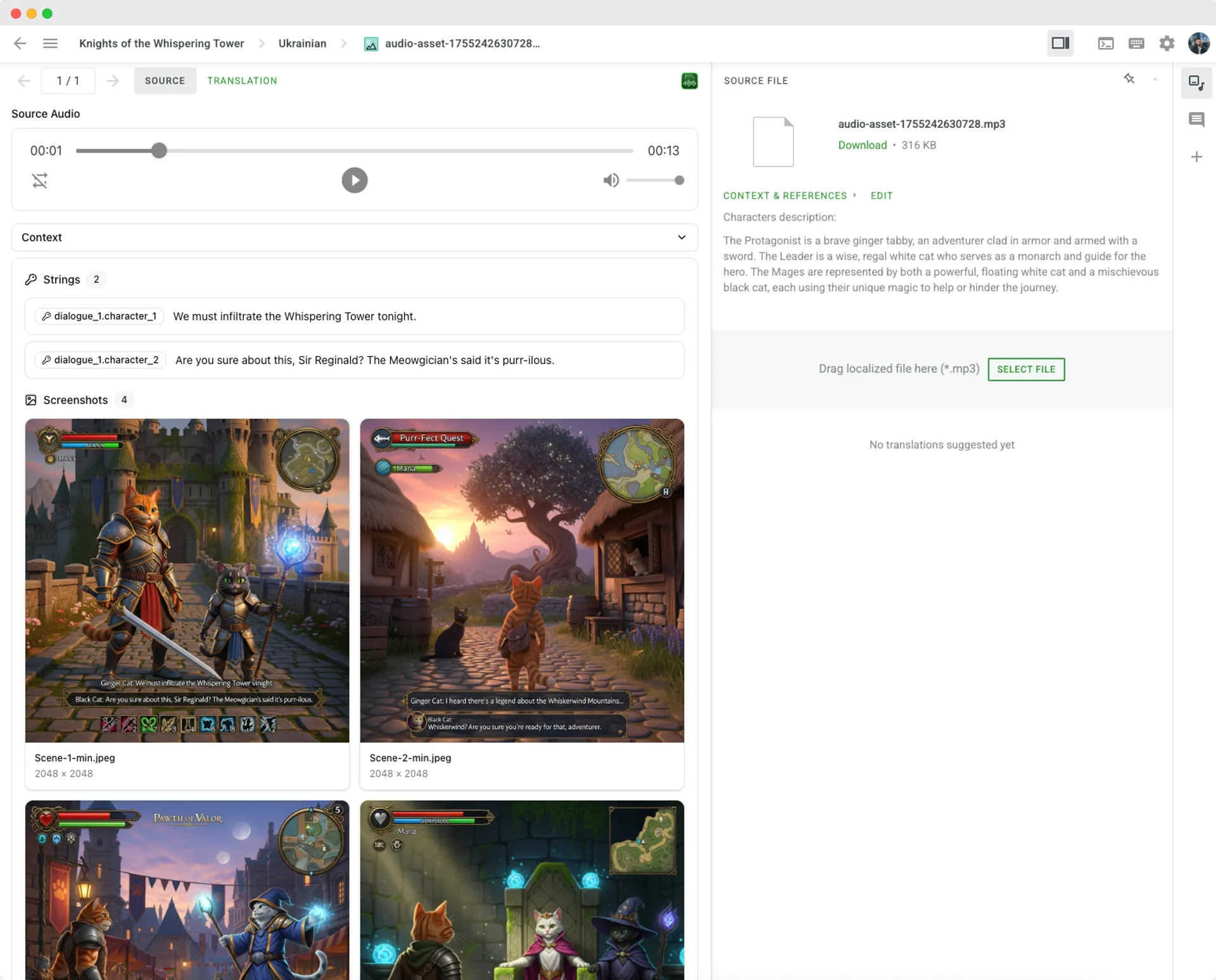Screen dimensions: 1216x980
Task: Open the keyboard shortcuts icon
Action: point(1136,43)
